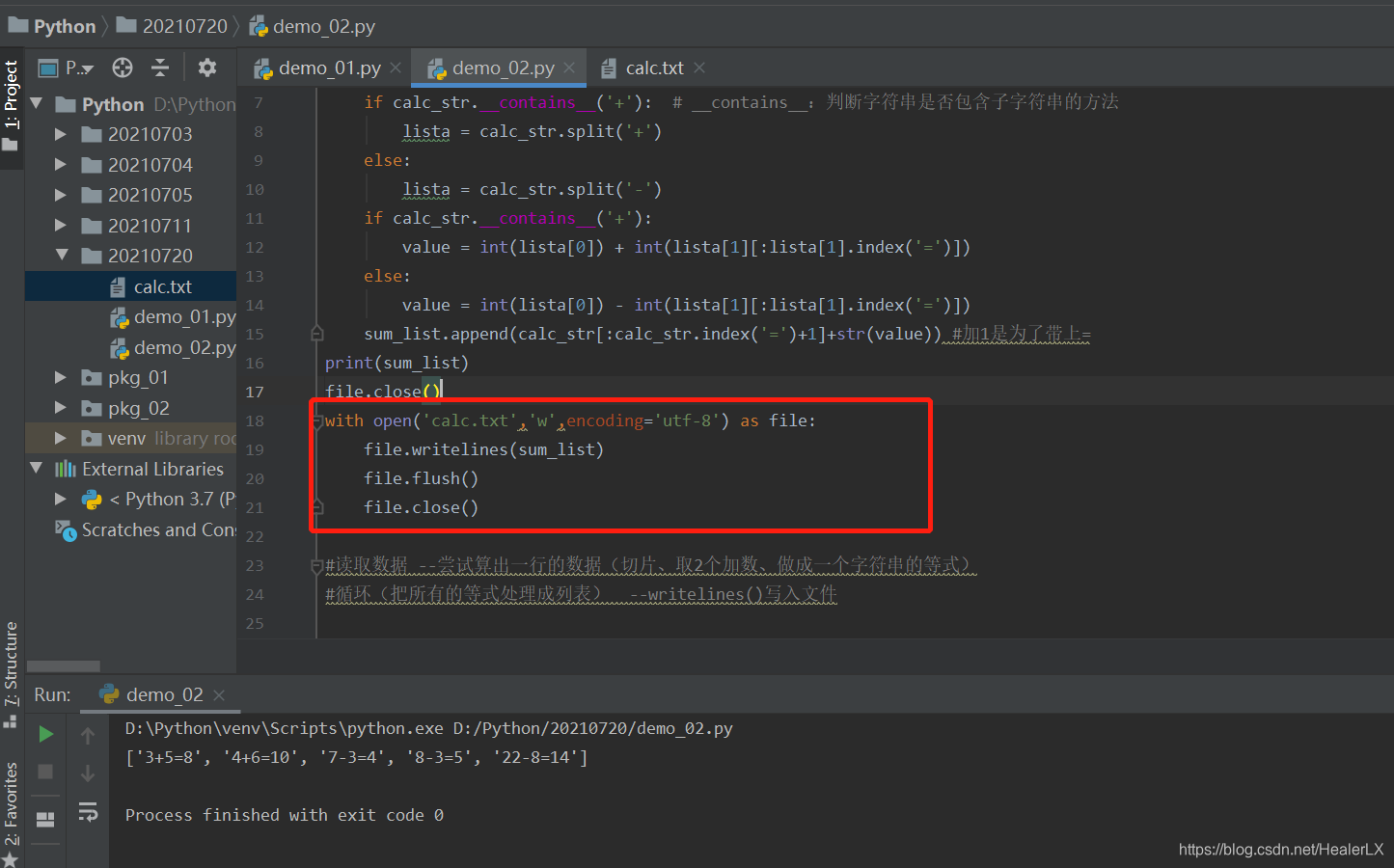Select calc.txt in project tree
The image size is (1394, 868).
click(131, 286)
